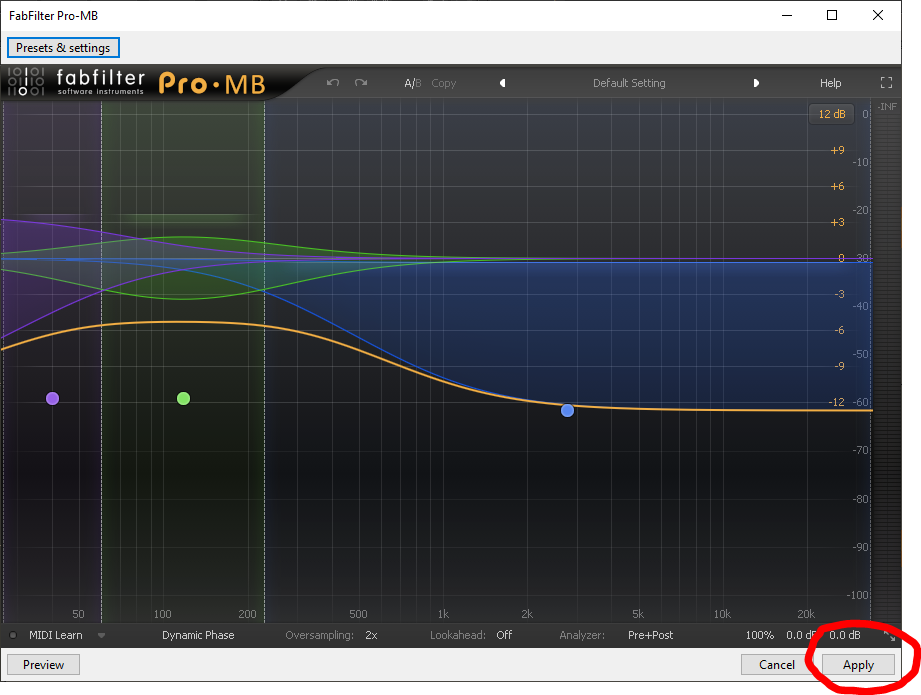Open the Oversampling 2x selector
Viewport: 921px width, 695px height.
pyautogui.click(x=371, y=635)
